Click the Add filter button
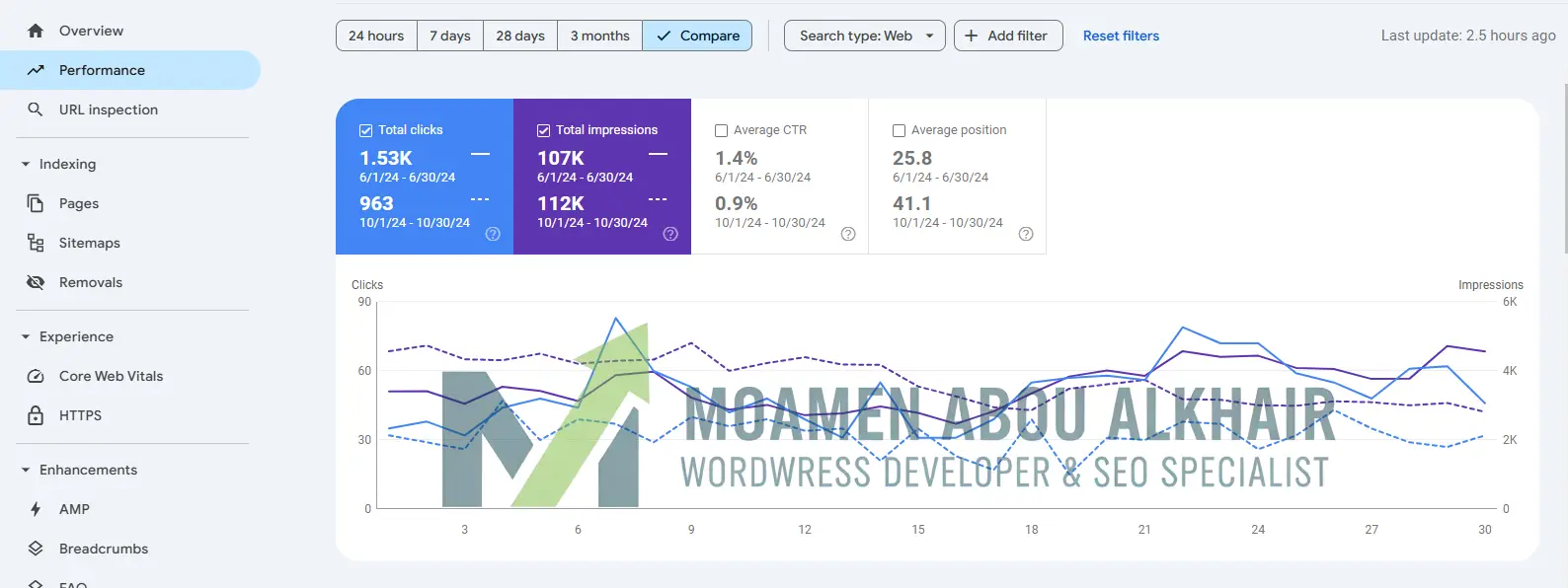The image size is (1568, 588). (x=1007, y=36)
